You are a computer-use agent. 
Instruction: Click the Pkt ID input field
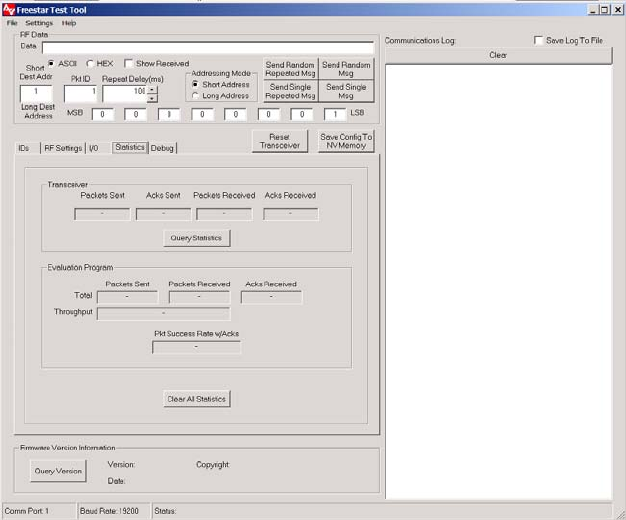(x=80, y=93)
